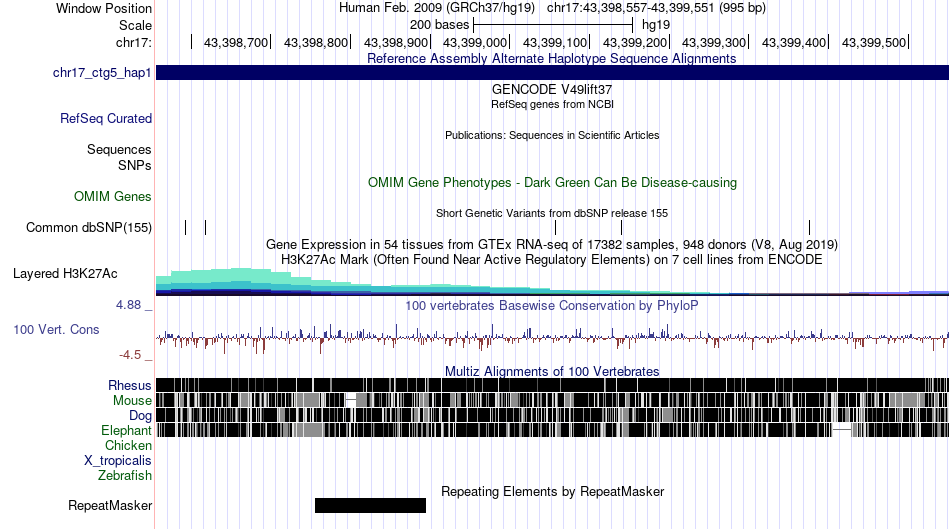Image resolution: width=950 pixels, height=529 pixels.
Task: Click the Mouse species label
Action: pos(132,401)
